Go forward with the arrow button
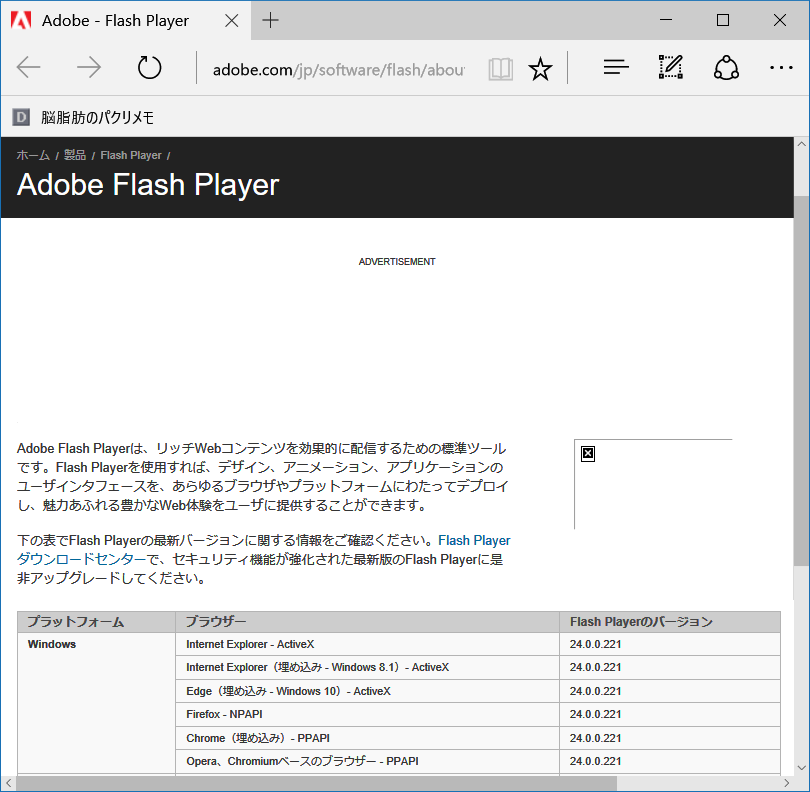The width and height of the screenshot is (810, 792). (x=89, y=68)
